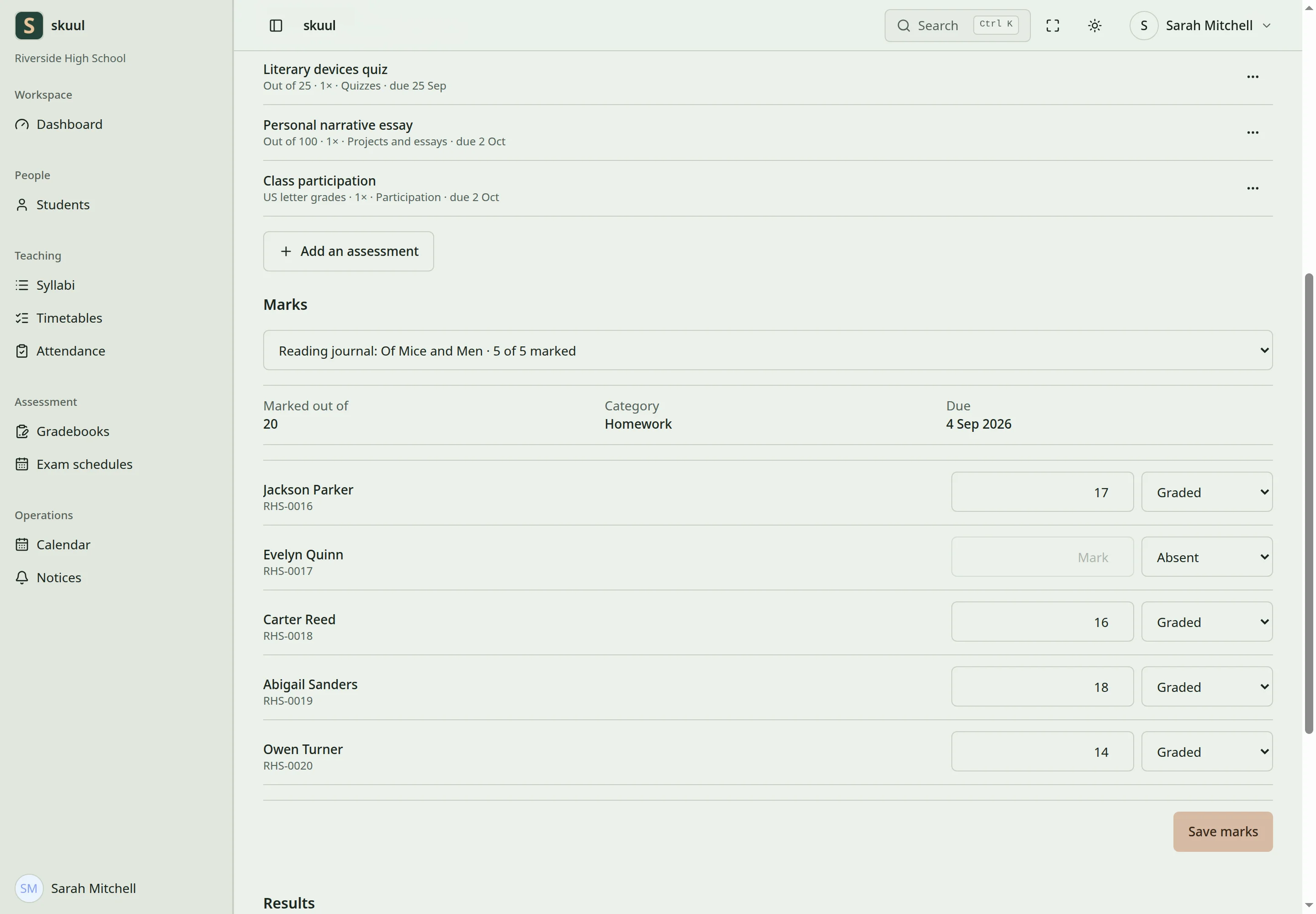Click the Literary devices quiz title
Screen dimensions: 1316x914
[x=325, y=69]
